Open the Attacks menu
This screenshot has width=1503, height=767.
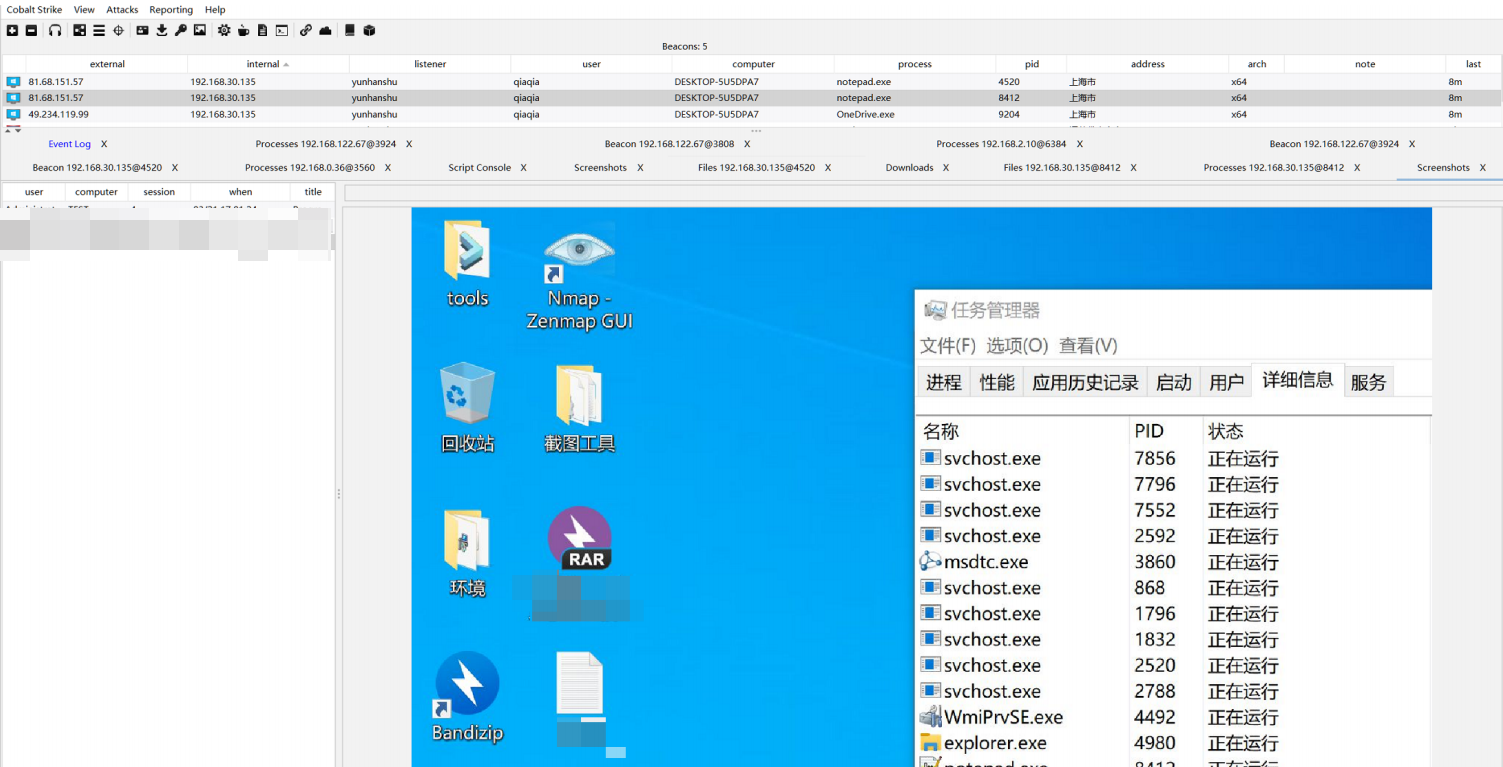tap(122, 10)
